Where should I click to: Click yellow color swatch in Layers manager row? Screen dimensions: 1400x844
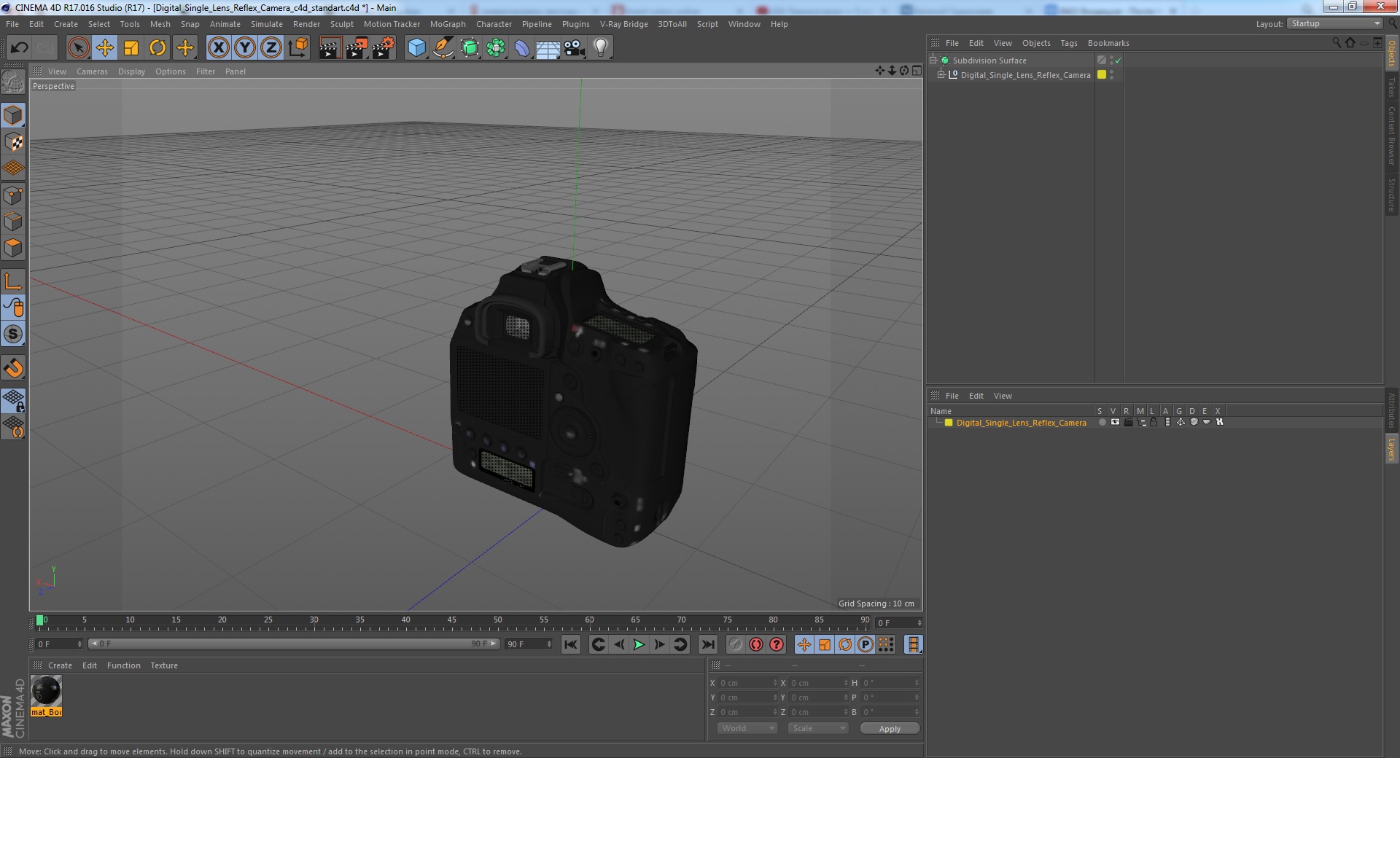pyautogui.click(x=949, y=423)
